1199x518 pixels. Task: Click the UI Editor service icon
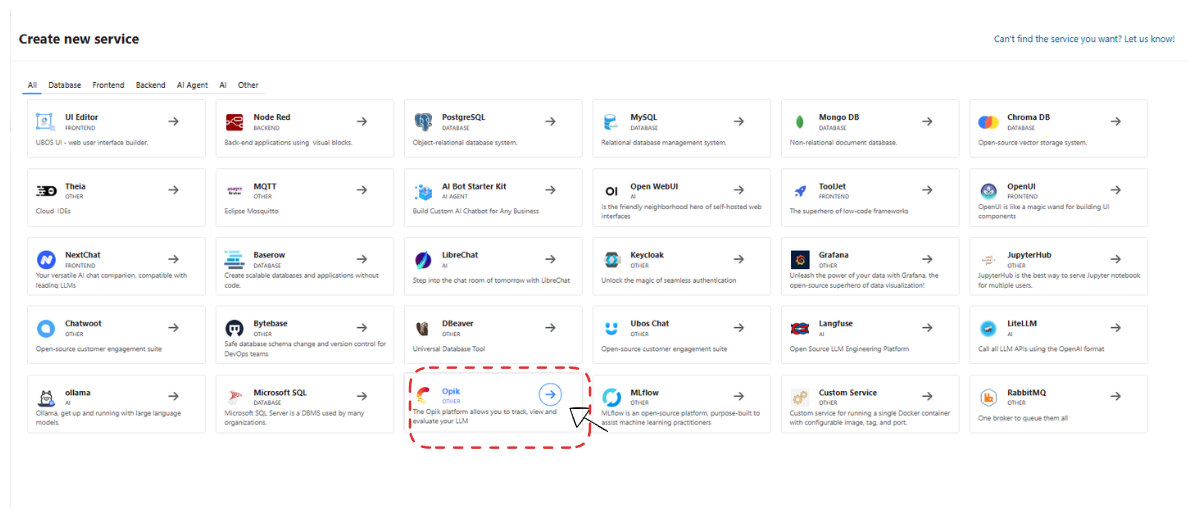pyautogui.click(x=45, y=122)
